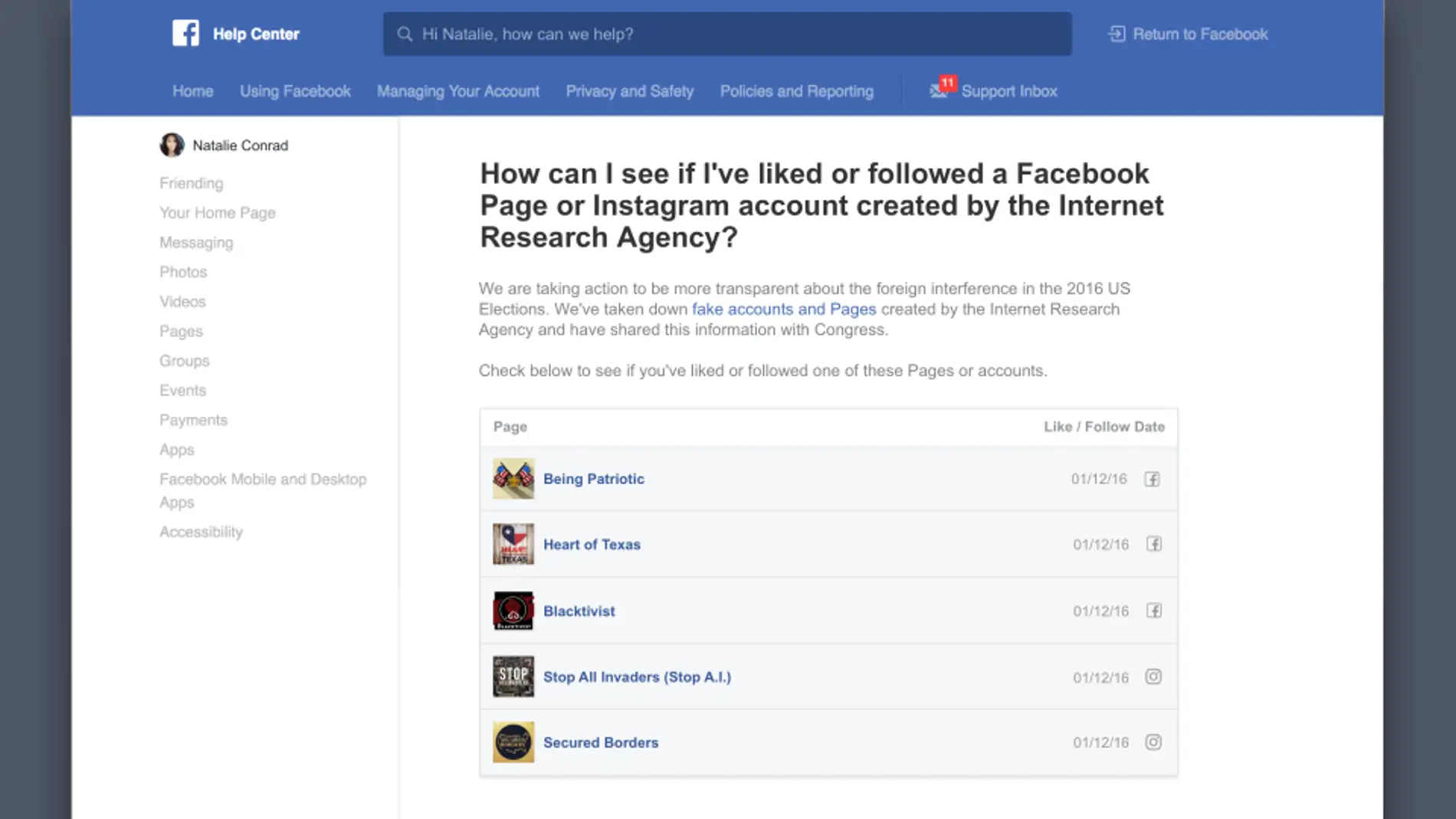Screen dimensions: 1456x819
Task: Click the Facebook icon in Heart of Texas row
Action: (x=1153, y=544)
